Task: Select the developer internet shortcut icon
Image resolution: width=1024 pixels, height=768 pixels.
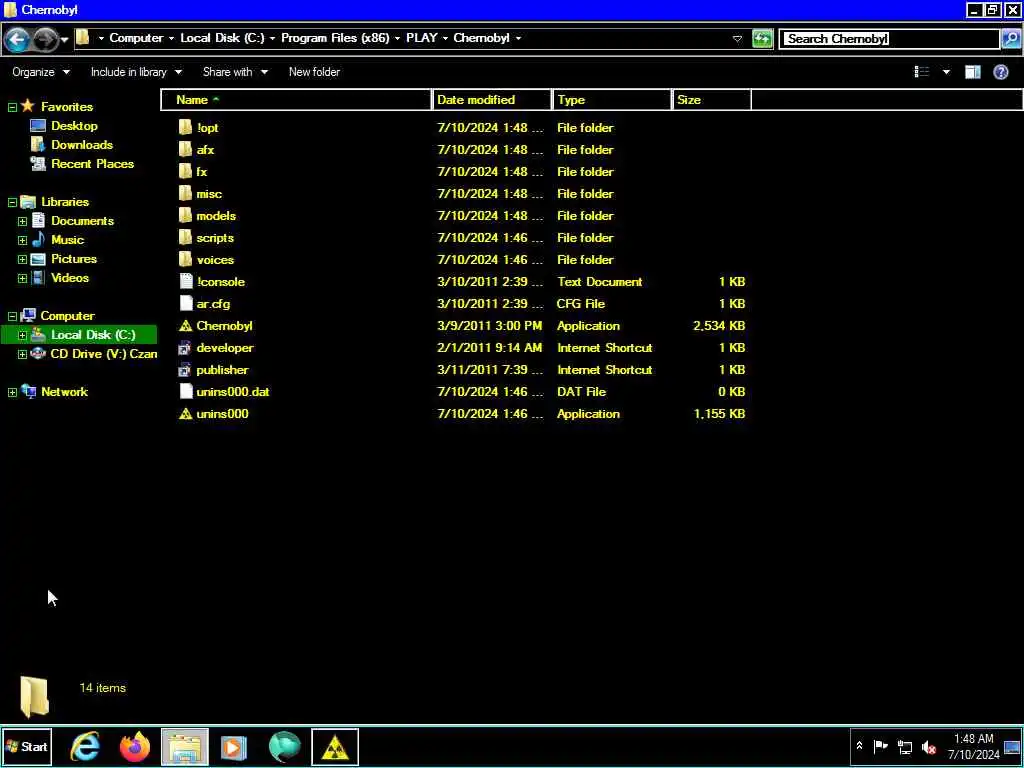Action: click(185, 348)
